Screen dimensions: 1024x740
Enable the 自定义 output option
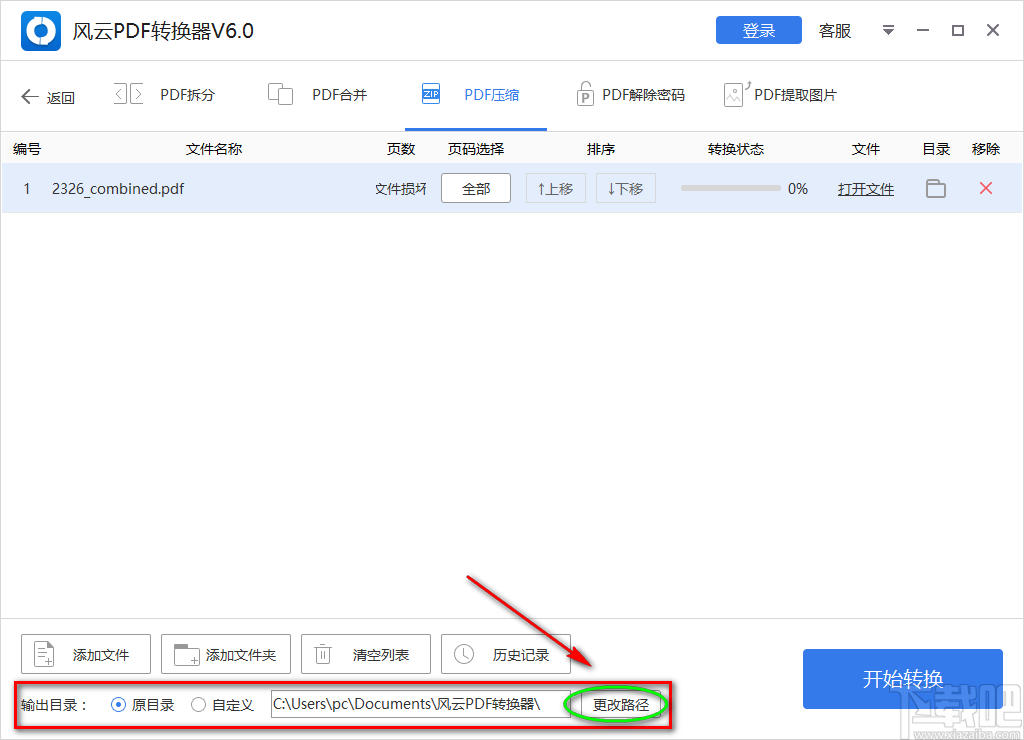tap(197, 704)
